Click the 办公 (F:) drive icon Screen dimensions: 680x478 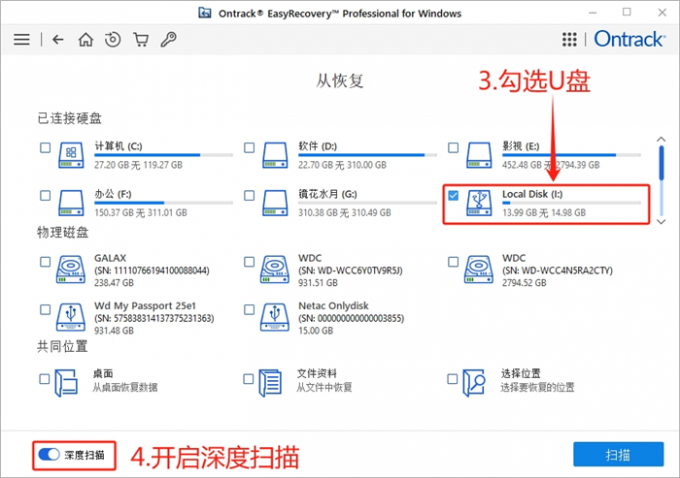(x=71, y=203)
